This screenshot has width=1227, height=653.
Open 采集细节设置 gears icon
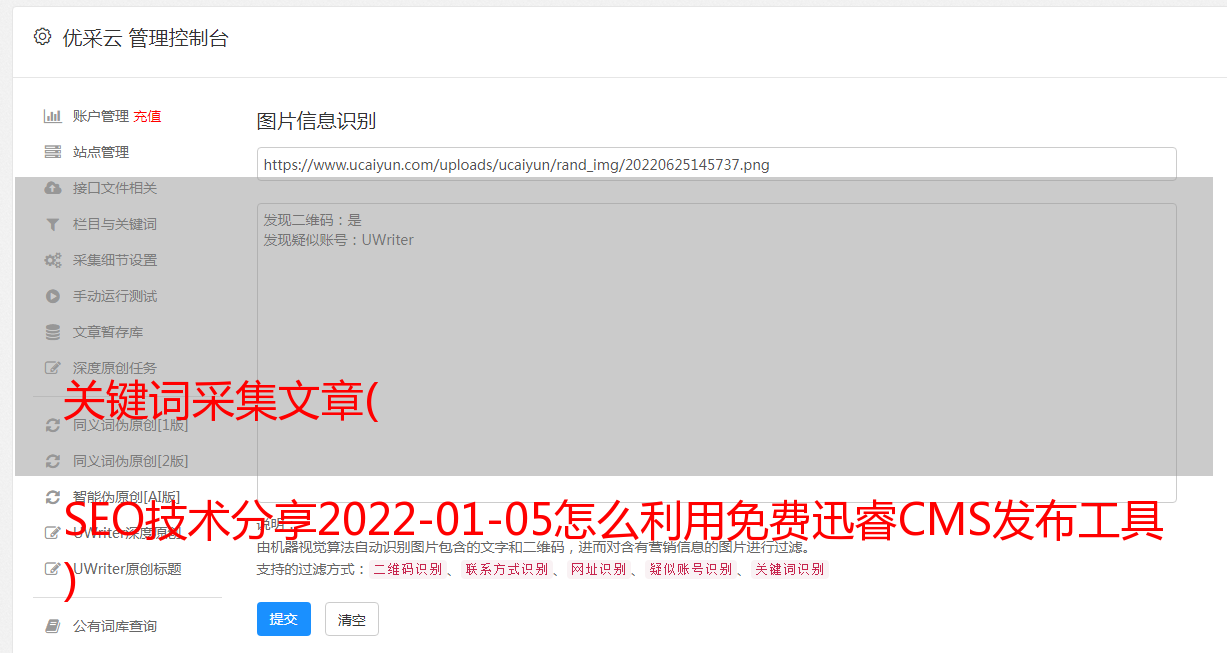pos(53,260)
